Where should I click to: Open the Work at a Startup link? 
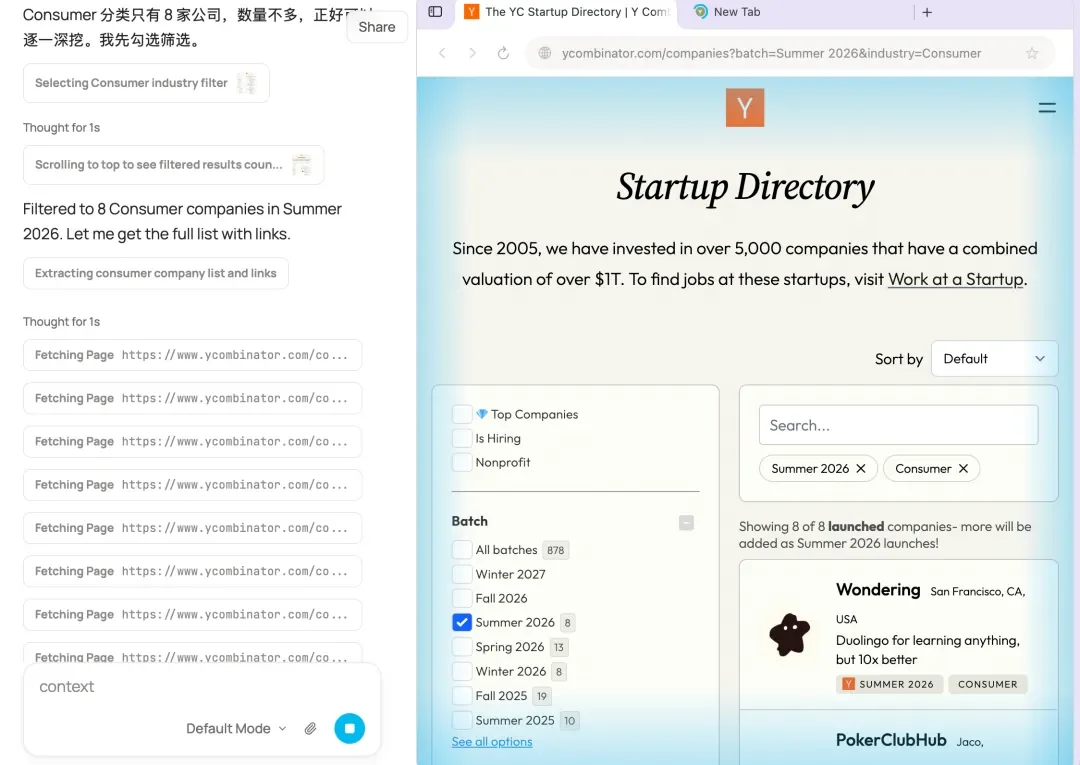[x=955, y=279]
